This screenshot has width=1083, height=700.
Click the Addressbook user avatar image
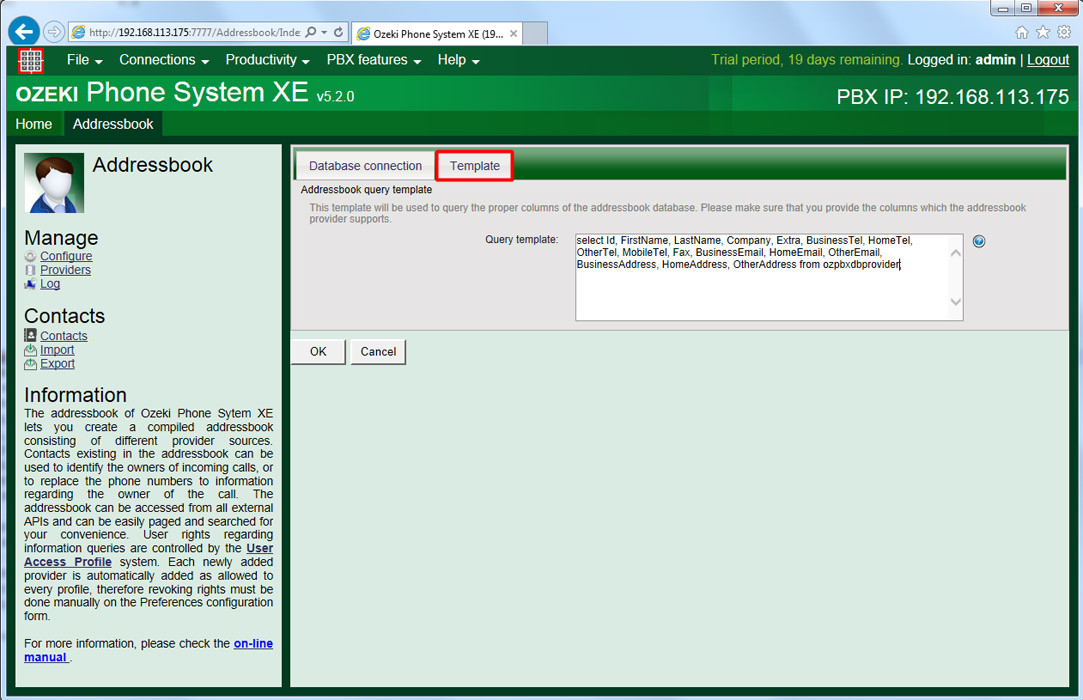coord(54,182)
